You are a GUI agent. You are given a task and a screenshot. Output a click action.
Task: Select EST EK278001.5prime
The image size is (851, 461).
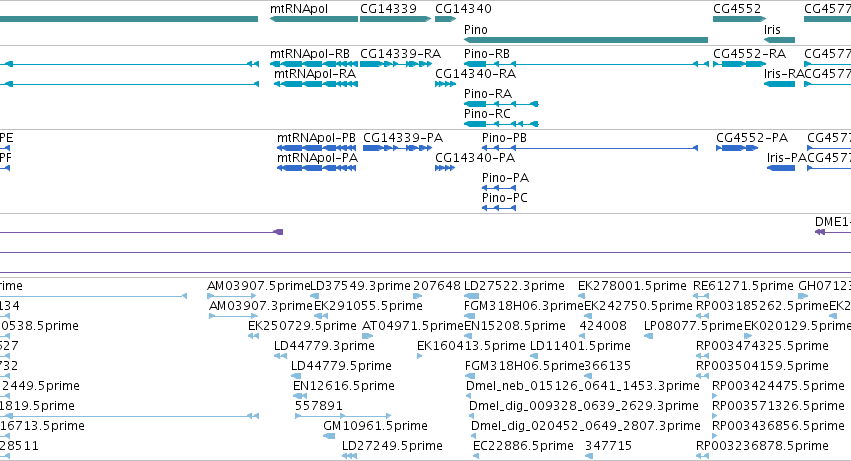tap(632, 286)
